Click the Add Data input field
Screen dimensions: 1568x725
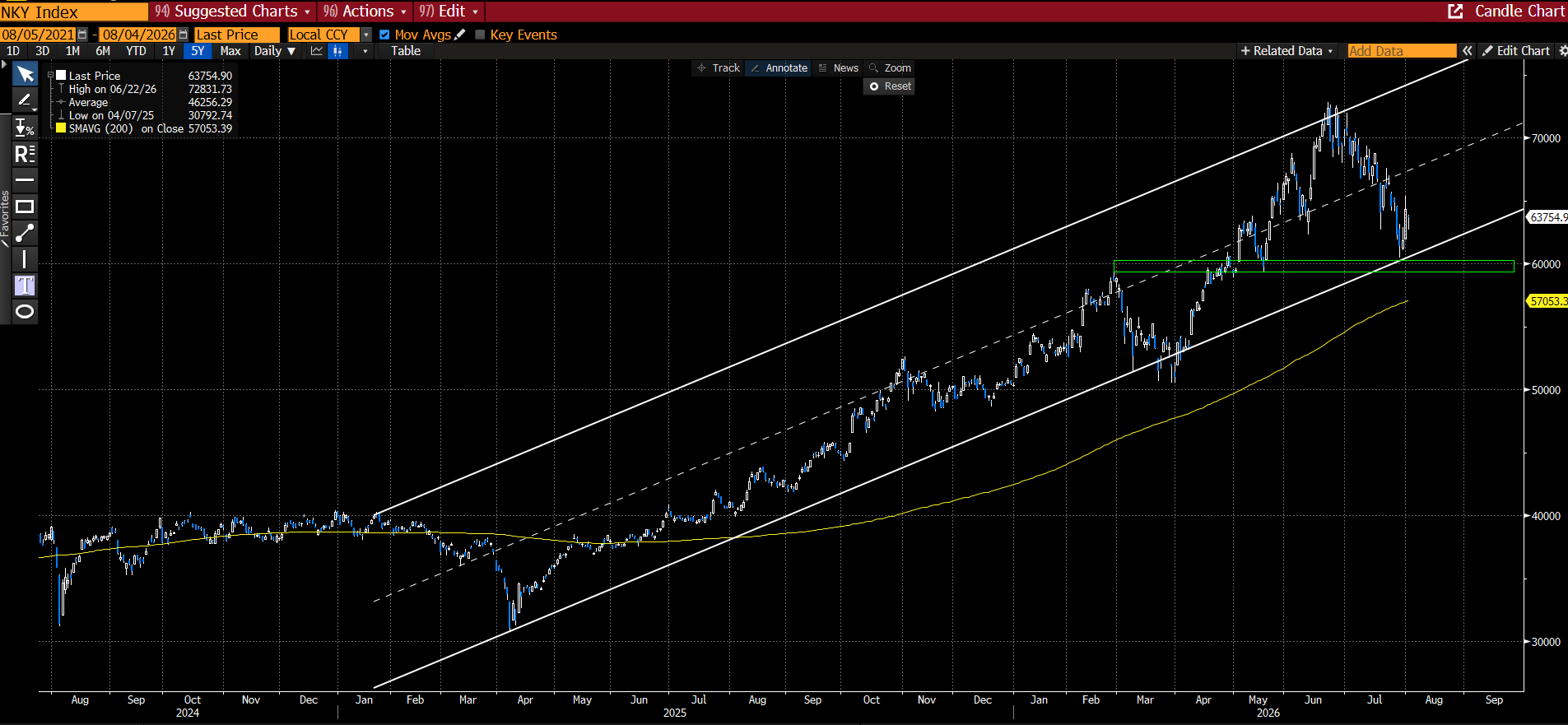tap(1402, 51)
